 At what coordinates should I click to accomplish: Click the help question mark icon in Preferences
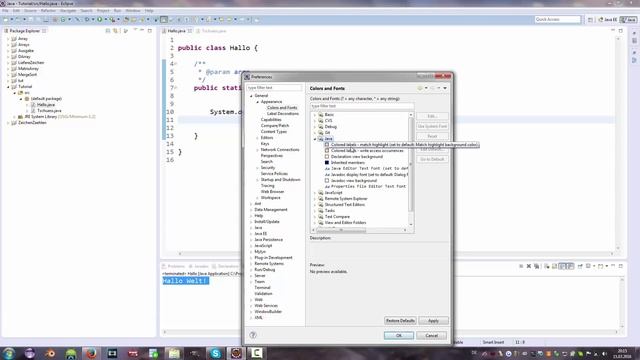253,335
